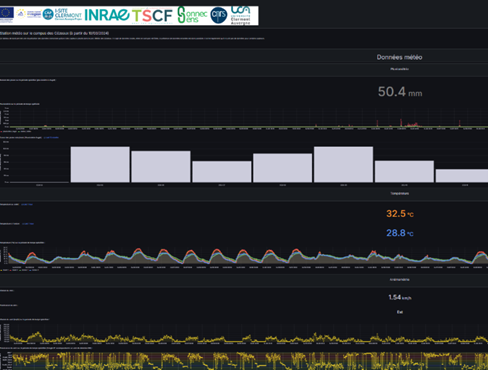Collapse the Température section header
The width and height of the screenshot is (488, 370).
[399, 193]
